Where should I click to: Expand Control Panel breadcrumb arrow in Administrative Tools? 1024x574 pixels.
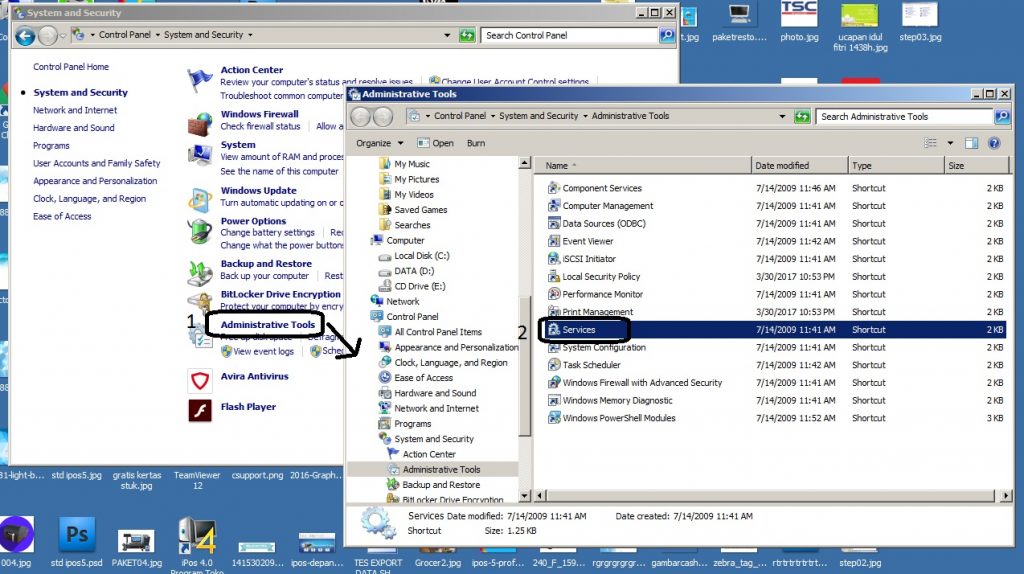coord(492,116)
